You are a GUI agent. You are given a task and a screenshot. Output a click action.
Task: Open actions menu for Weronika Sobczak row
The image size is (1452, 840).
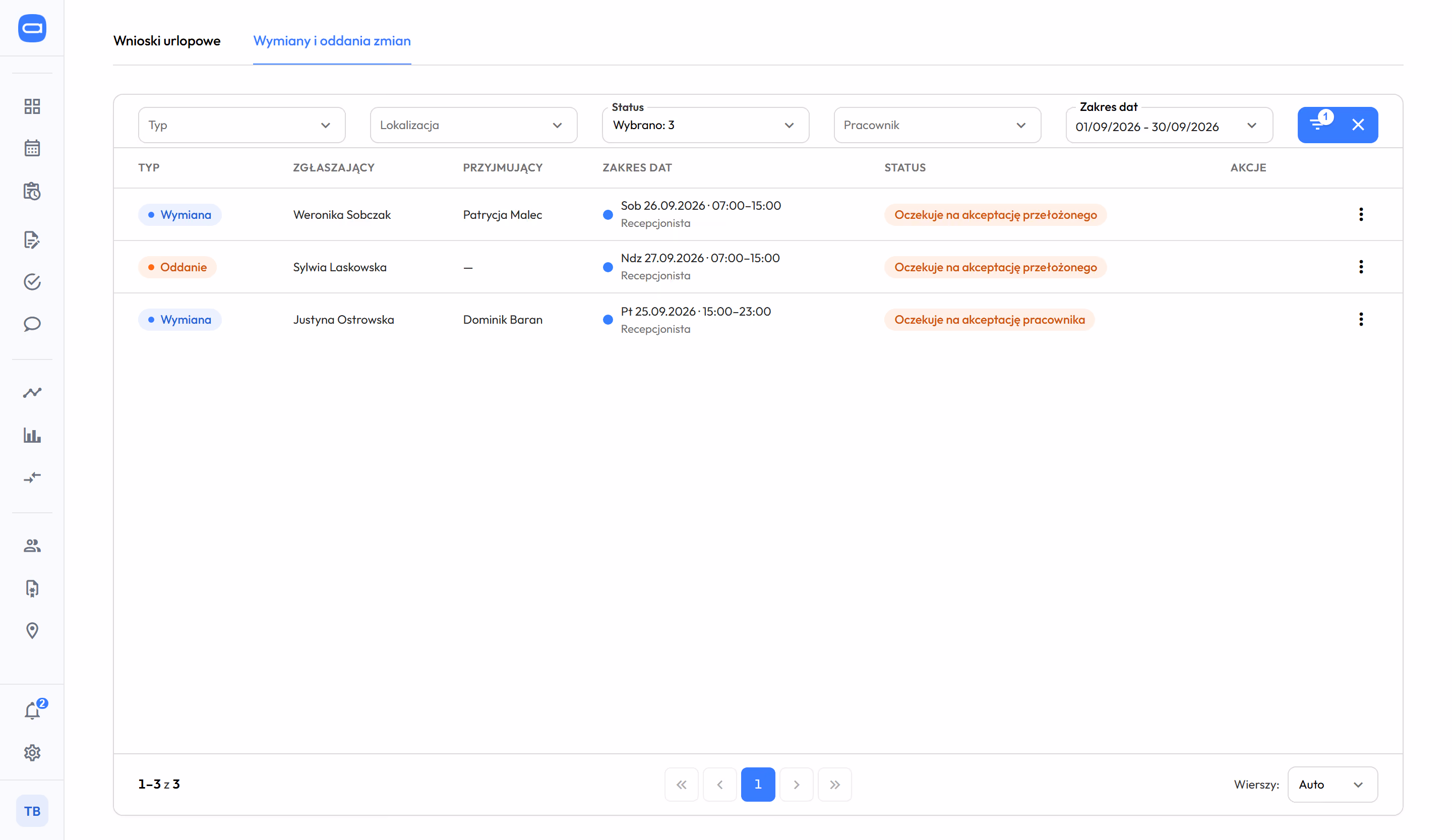point(1361,214)
